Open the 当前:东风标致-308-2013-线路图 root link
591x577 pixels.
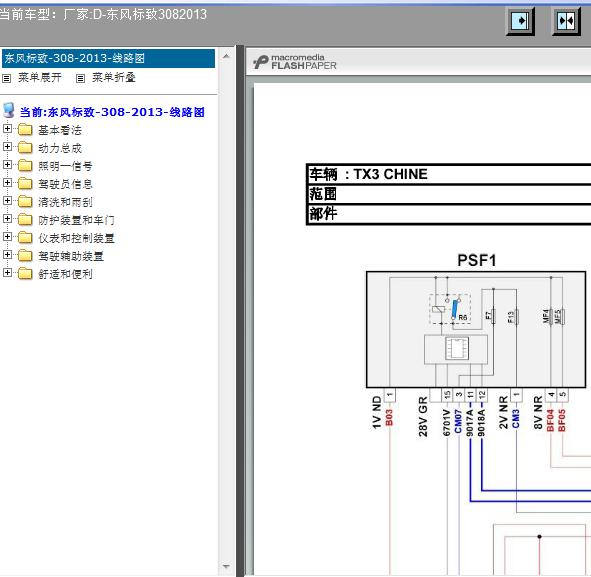[112, 112]
